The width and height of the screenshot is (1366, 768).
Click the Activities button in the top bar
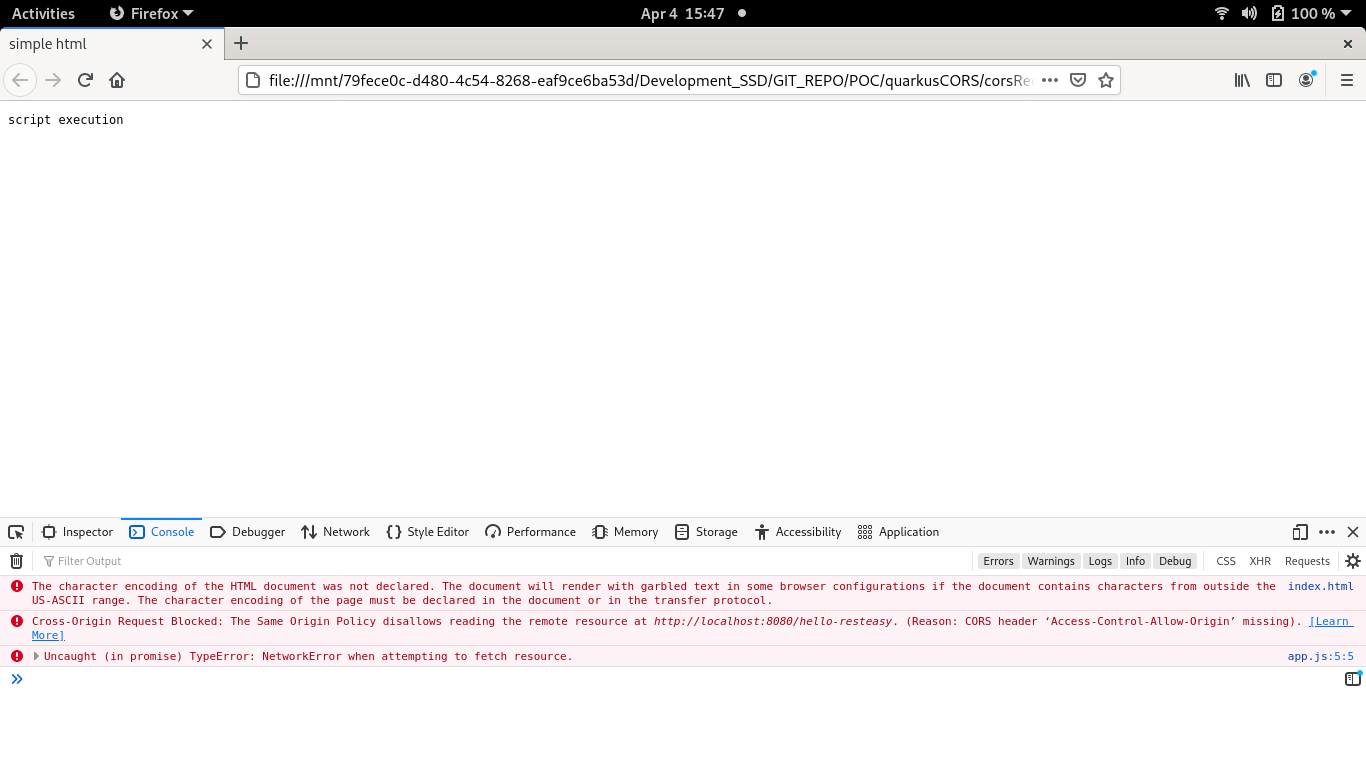click(x=43, y=14)
